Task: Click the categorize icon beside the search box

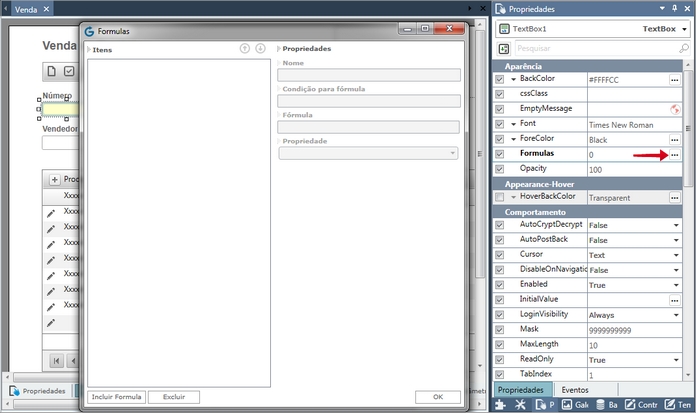Action: [x=503, y=48]
